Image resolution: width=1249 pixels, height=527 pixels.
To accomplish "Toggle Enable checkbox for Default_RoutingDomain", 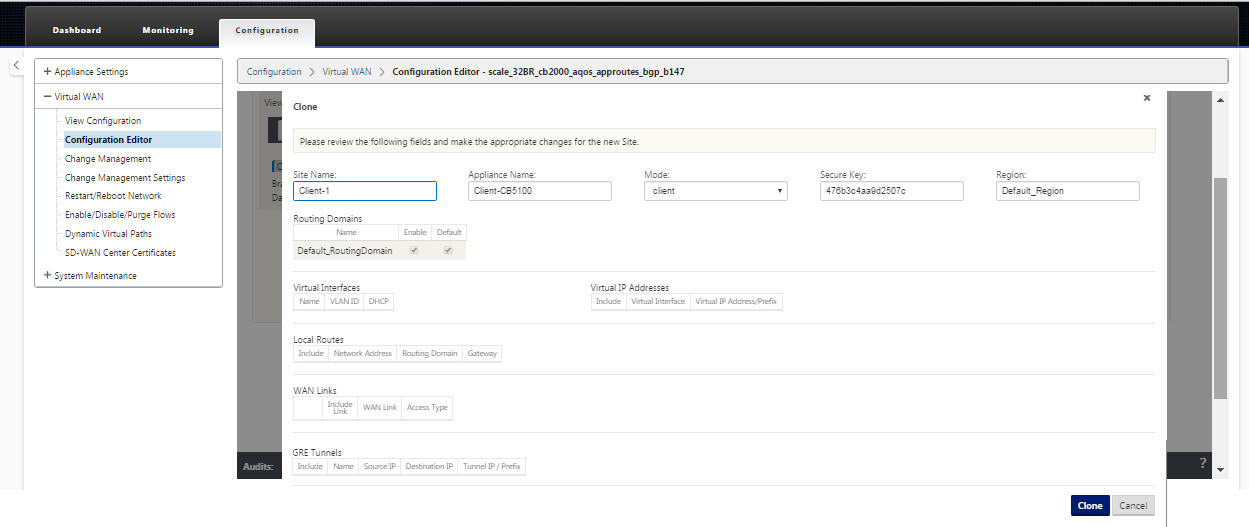I will [x=413, y=250].
